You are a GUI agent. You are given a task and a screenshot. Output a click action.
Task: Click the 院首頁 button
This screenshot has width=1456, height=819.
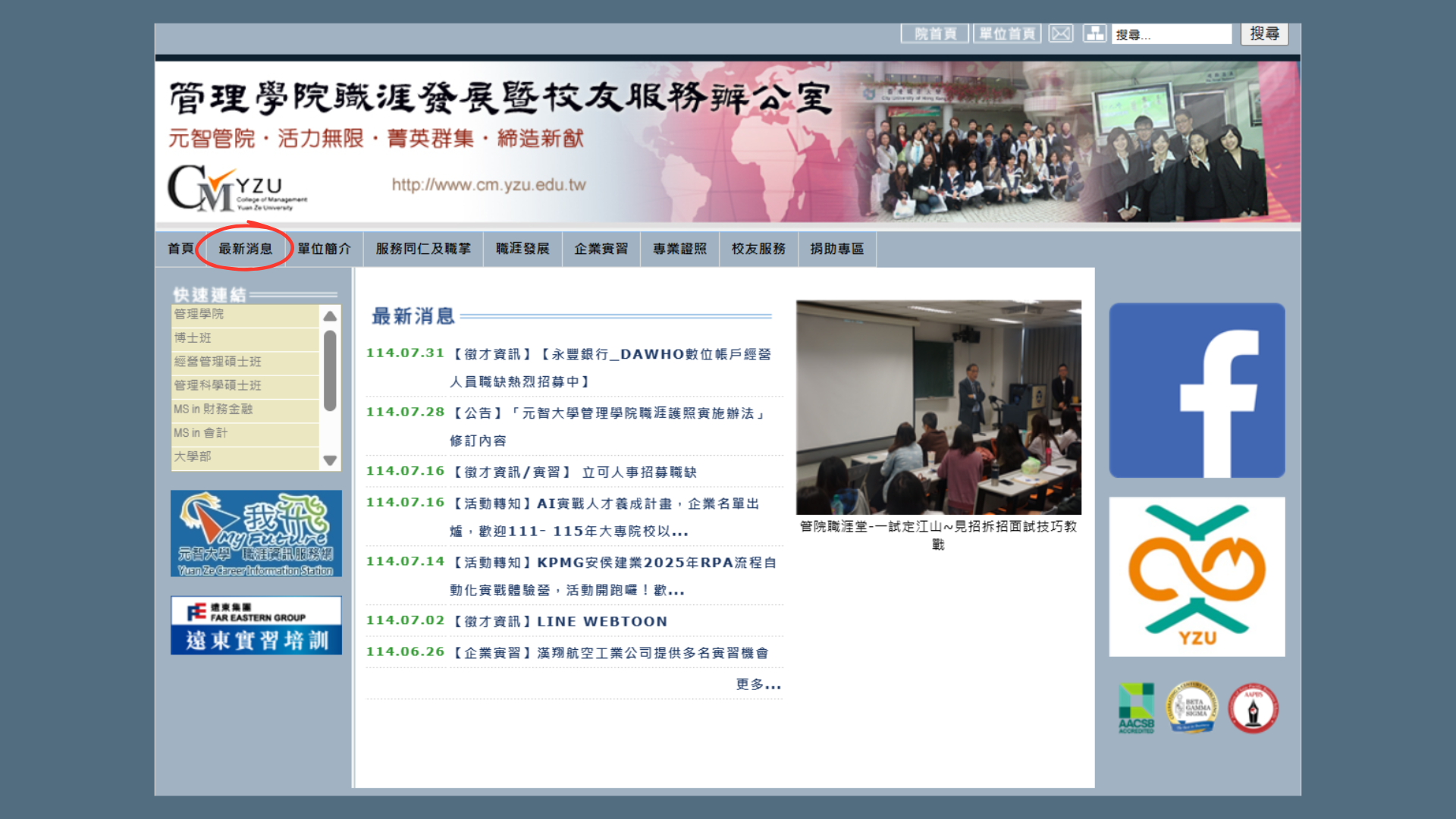(x=934, y=33)
